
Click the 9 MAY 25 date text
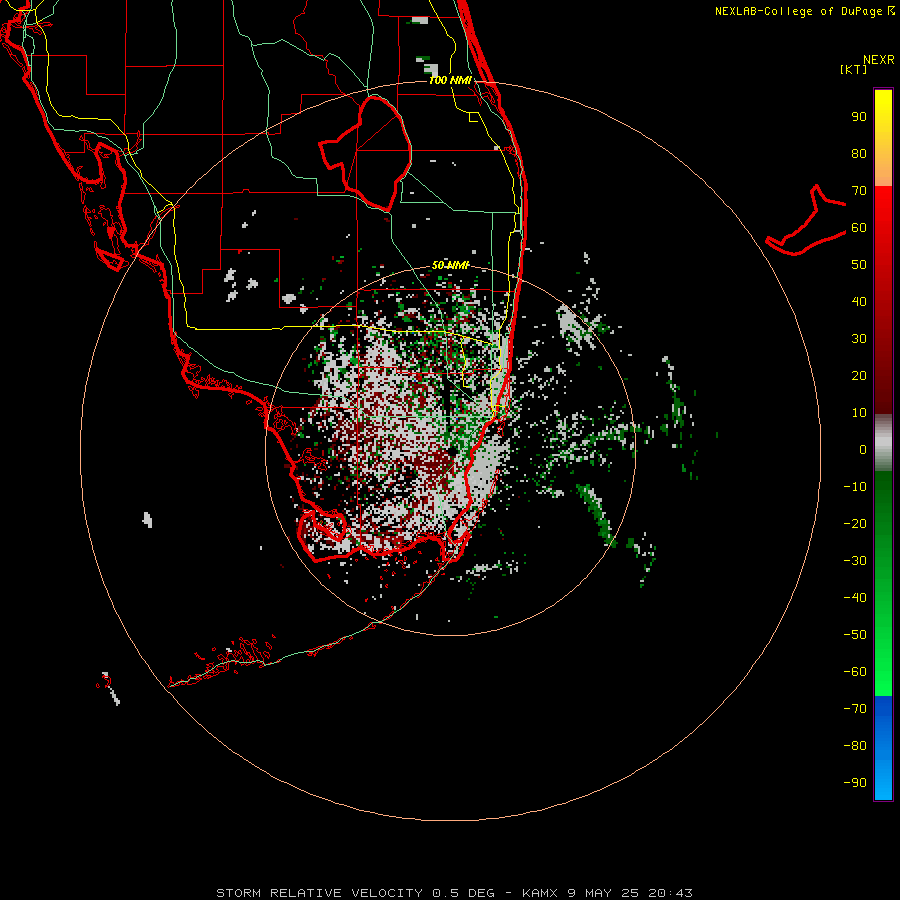(x=603, y=893)
